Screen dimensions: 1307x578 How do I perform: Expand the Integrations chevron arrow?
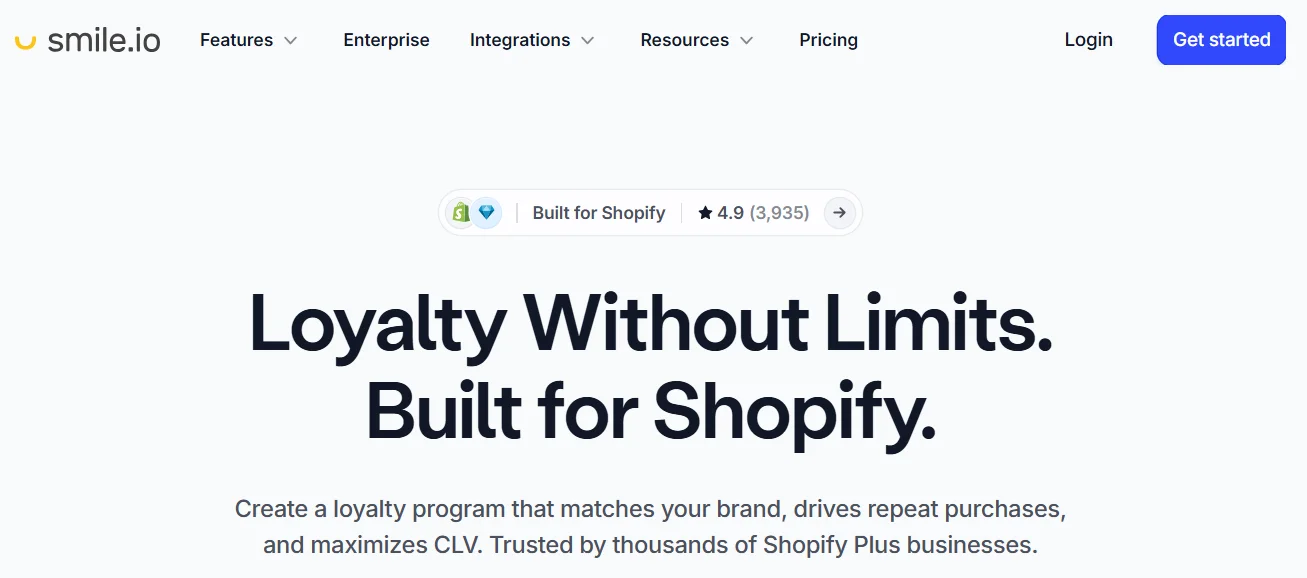point(588,41)
